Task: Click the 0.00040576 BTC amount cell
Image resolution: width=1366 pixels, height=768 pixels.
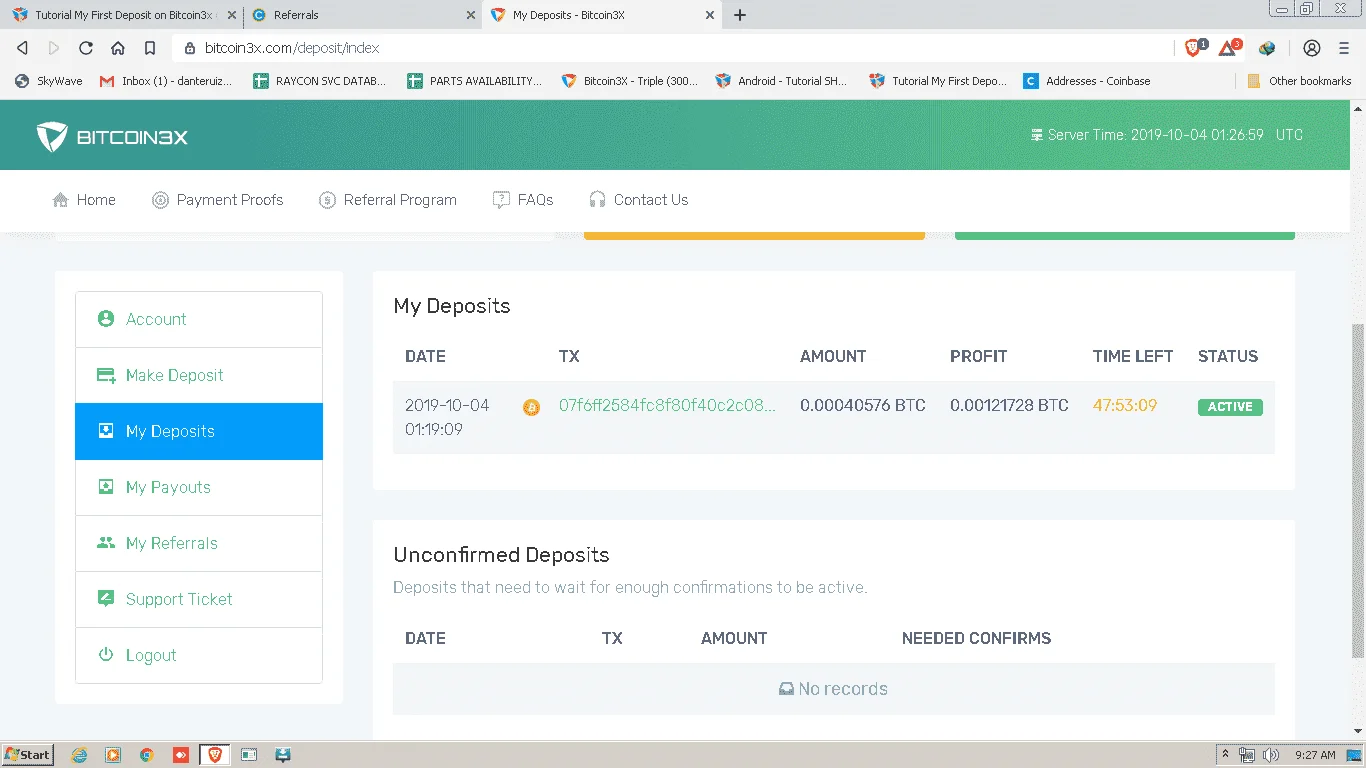Action: coord(863,406)
